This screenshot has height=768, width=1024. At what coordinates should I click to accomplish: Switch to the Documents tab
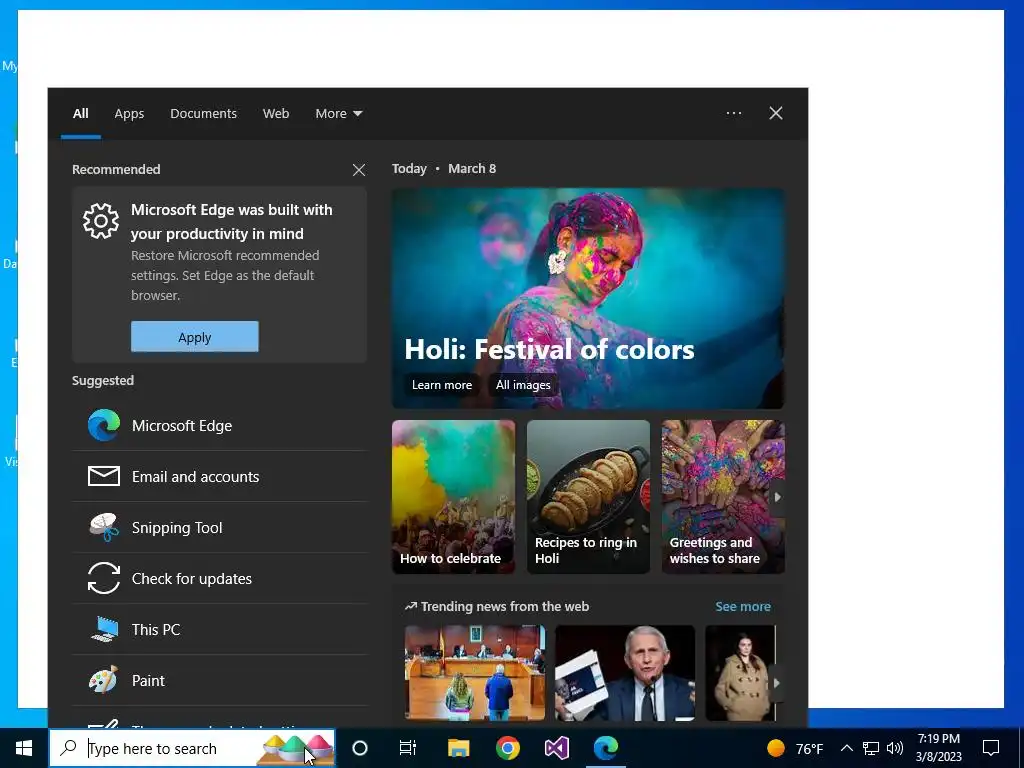point(203,114)
